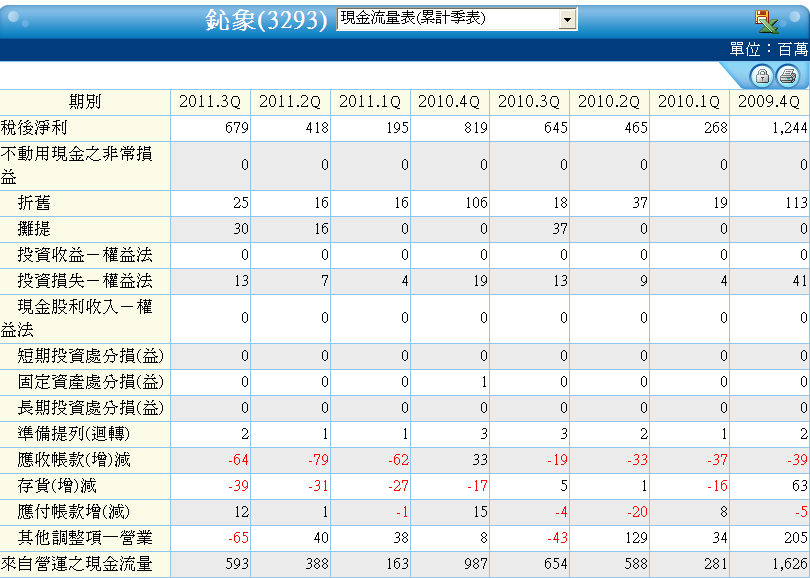
Task: Click -65 in the 其他調整項－營業 row
Action: click(238, 538)
